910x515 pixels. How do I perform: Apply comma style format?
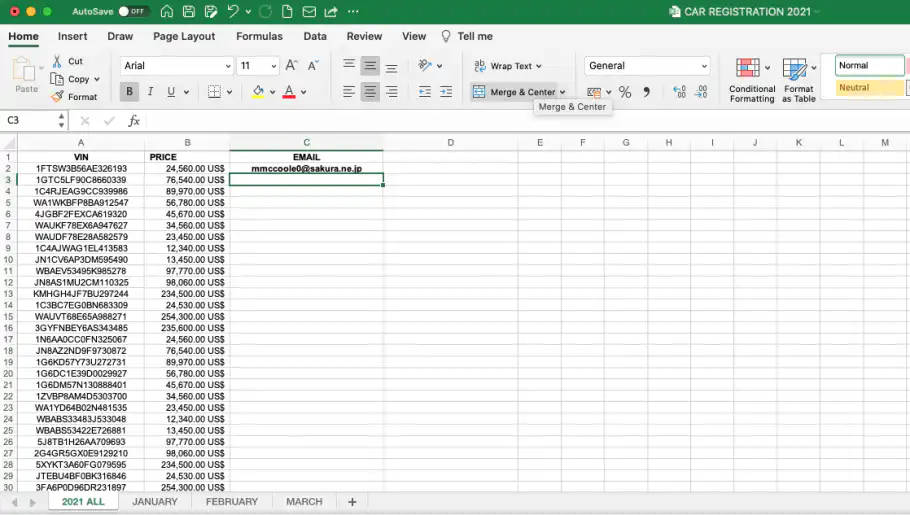(647, 92)
